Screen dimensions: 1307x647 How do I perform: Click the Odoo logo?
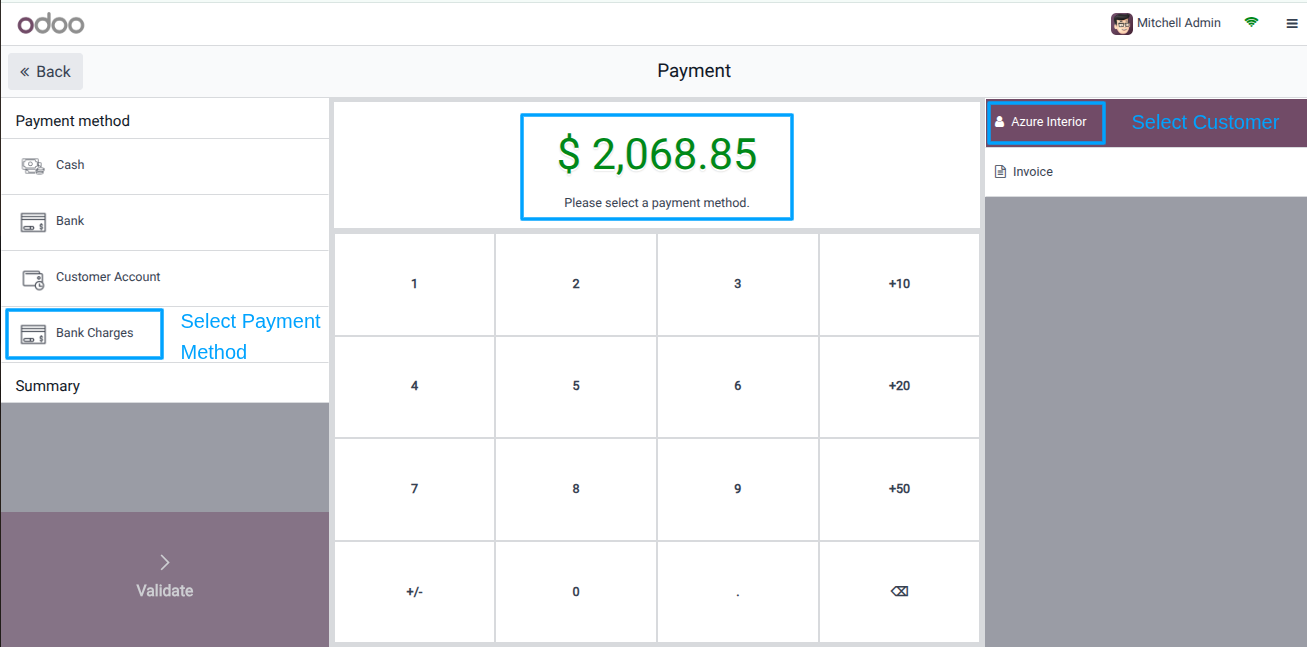click(51, 23)
